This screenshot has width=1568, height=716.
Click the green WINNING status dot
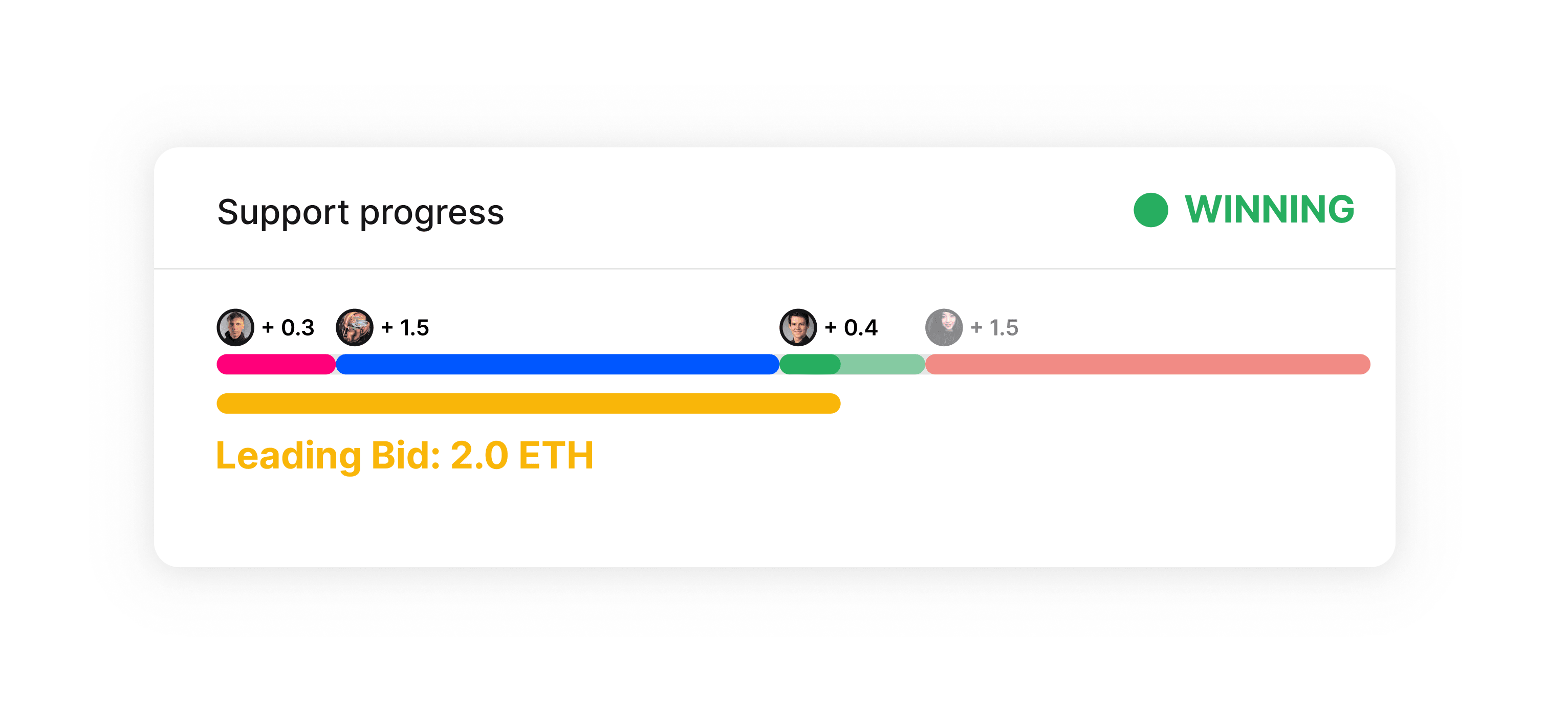[1150, 210]
